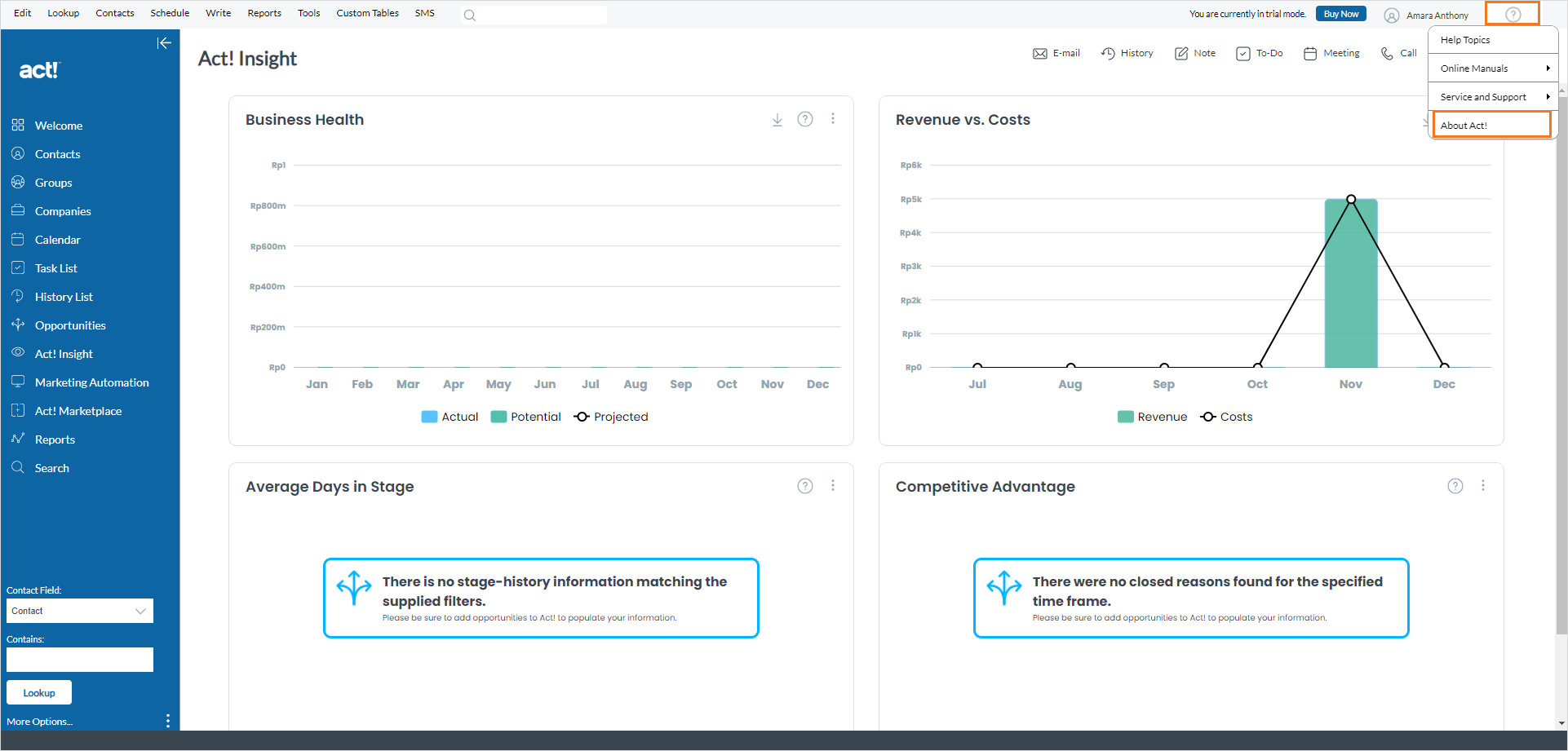This screenshot has width=1568, height=751.
Task: Click the Lookup button in the sidebar
Action: 39,692
